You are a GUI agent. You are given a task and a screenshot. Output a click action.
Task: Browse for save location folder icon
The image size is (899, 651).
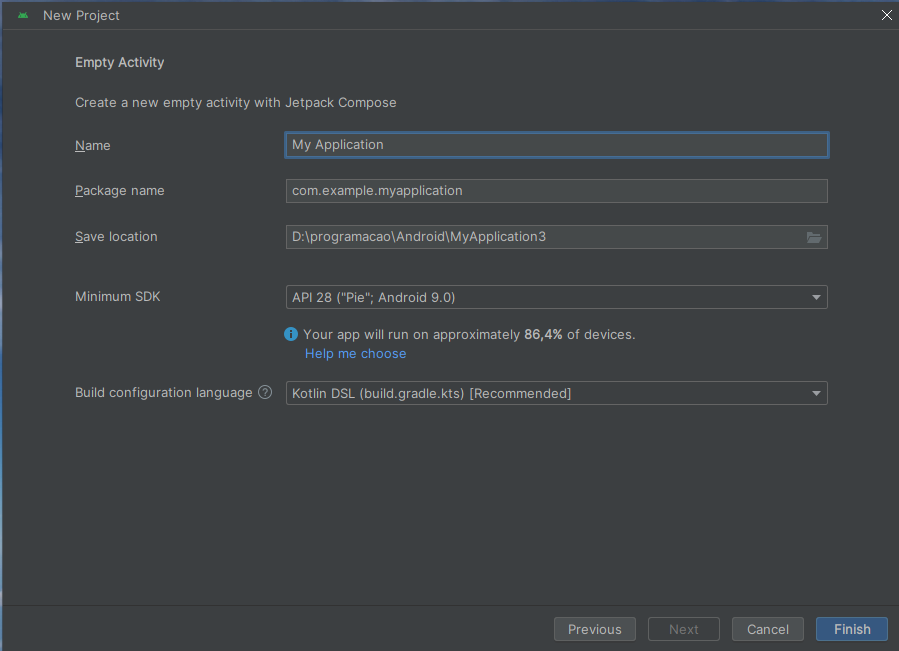pyautogui.click(x=814, y=237)
